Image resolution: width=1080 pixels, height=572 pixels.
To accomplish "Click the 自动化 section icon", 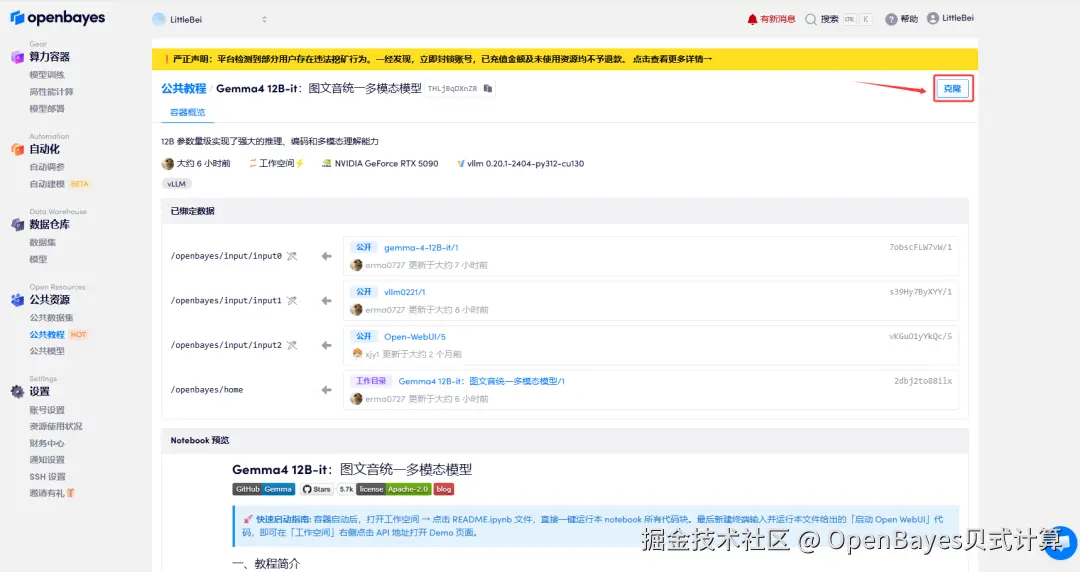I will pyautogui.click(x=17, y=149).
